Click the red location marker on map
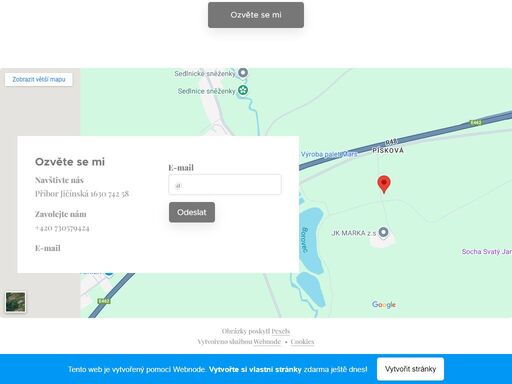The width and height of the screenshot is (512, 384). 384,184
